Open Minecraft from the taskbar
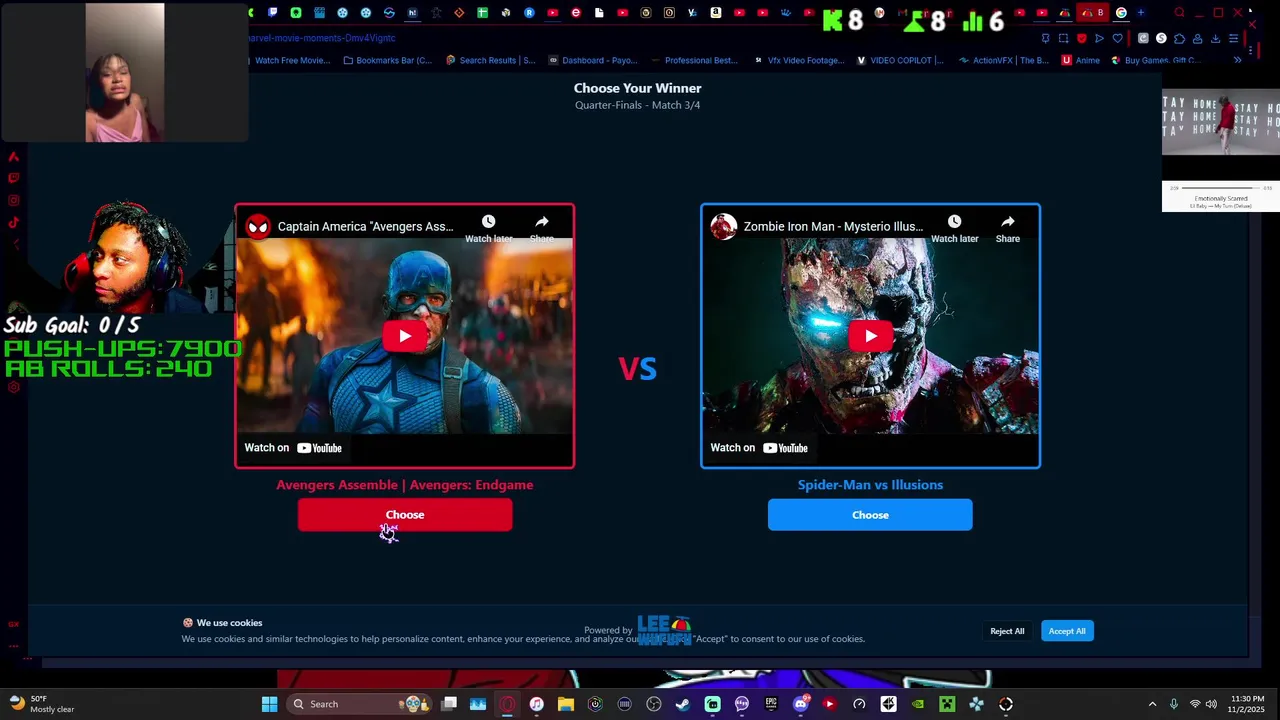Viewport: 1280px width, 720px height. [947, 704]
